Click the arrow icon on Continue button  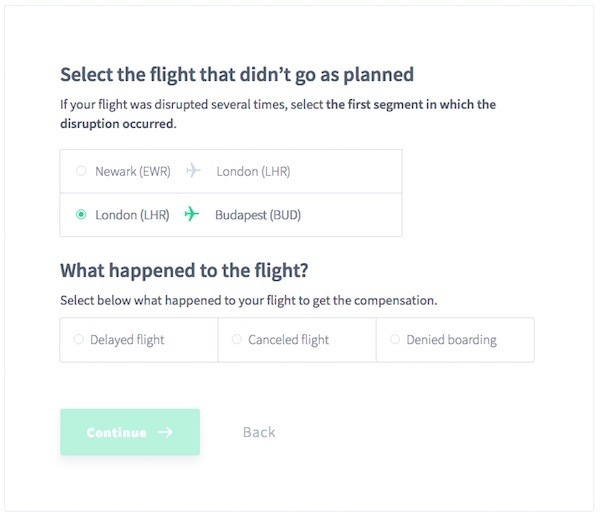click(x=165, y=432)
